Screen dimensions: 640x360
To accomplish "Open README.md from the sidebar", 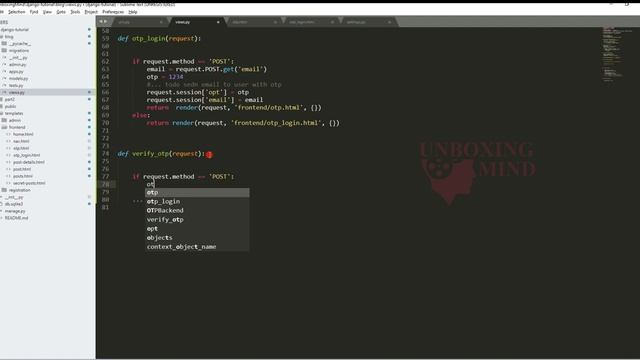I will (16, 218).
